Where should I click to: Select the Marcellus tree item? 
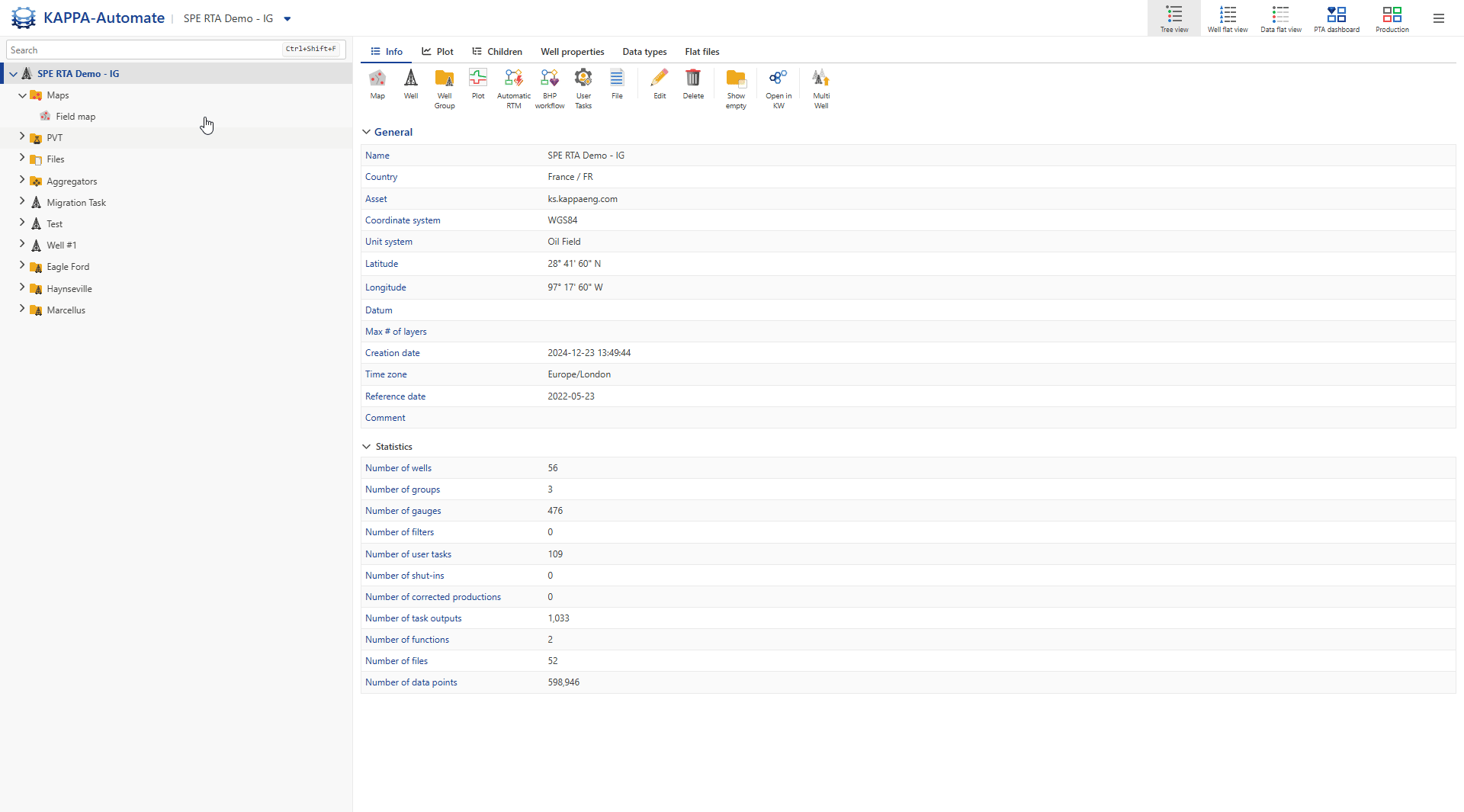click(66, 310)
